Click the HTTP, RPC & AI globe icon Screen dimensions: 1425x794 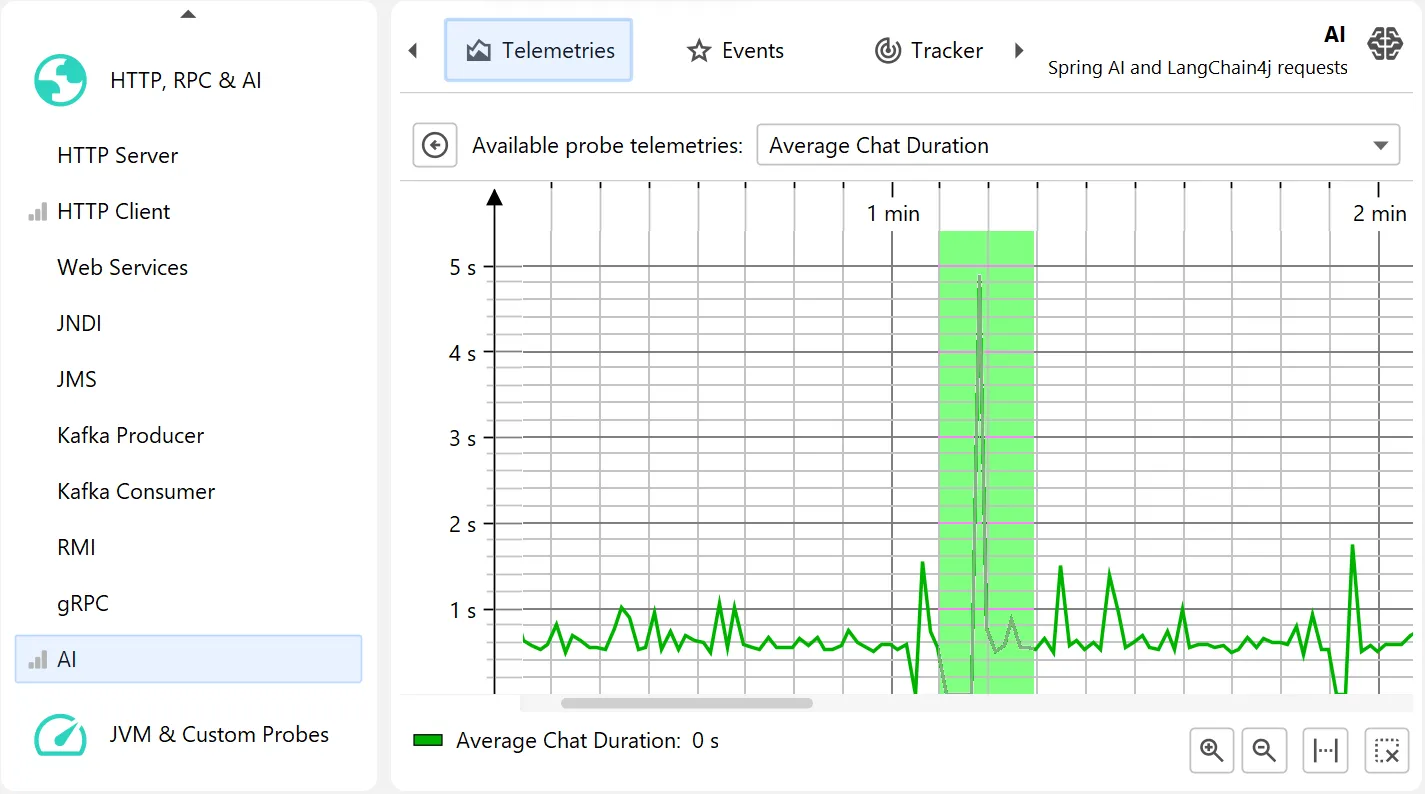tap(60, 80)
